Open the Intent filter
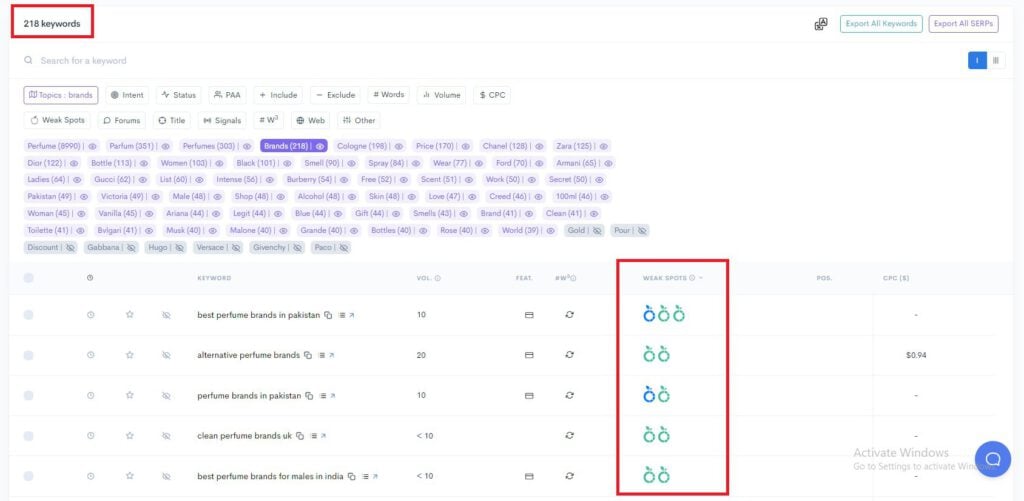 127,95
